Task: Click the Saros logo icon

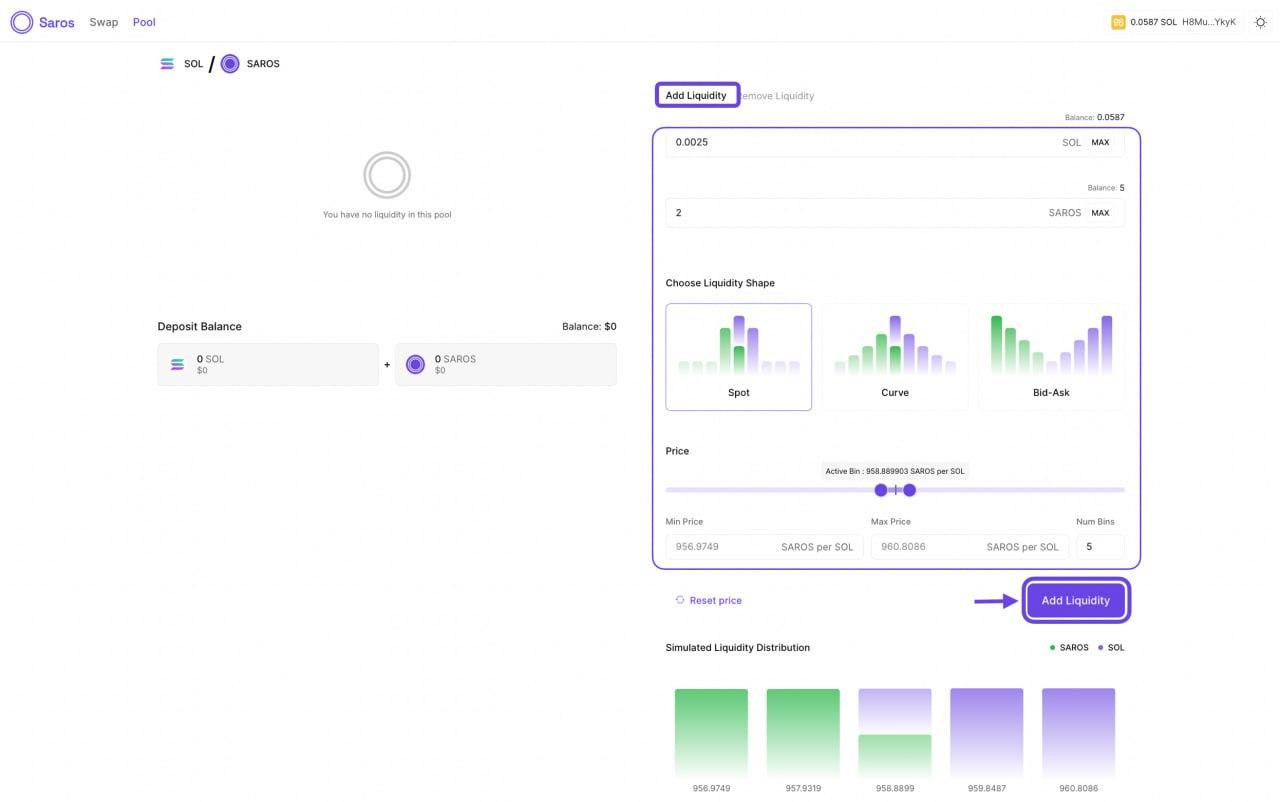Action: pos(22,22)
